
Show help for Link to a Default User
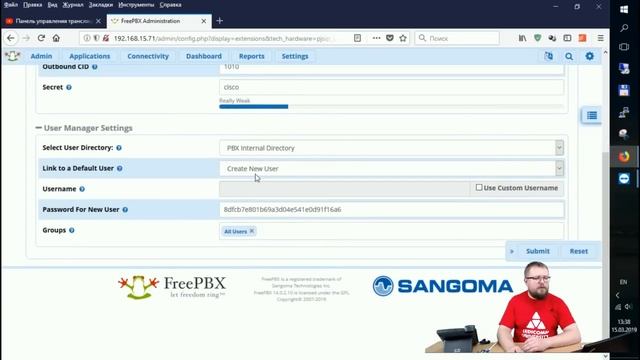click(x=120, y=168)
